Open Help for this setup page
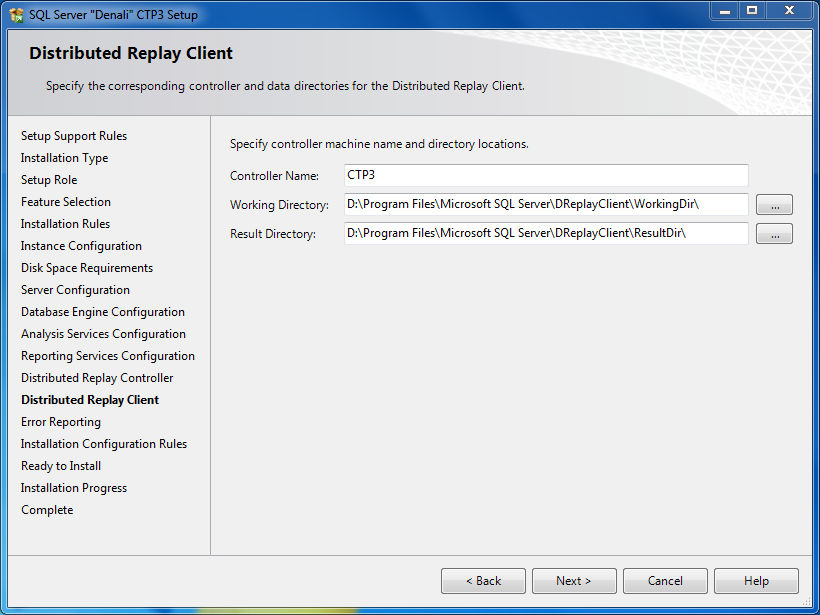 coord(756,581)
